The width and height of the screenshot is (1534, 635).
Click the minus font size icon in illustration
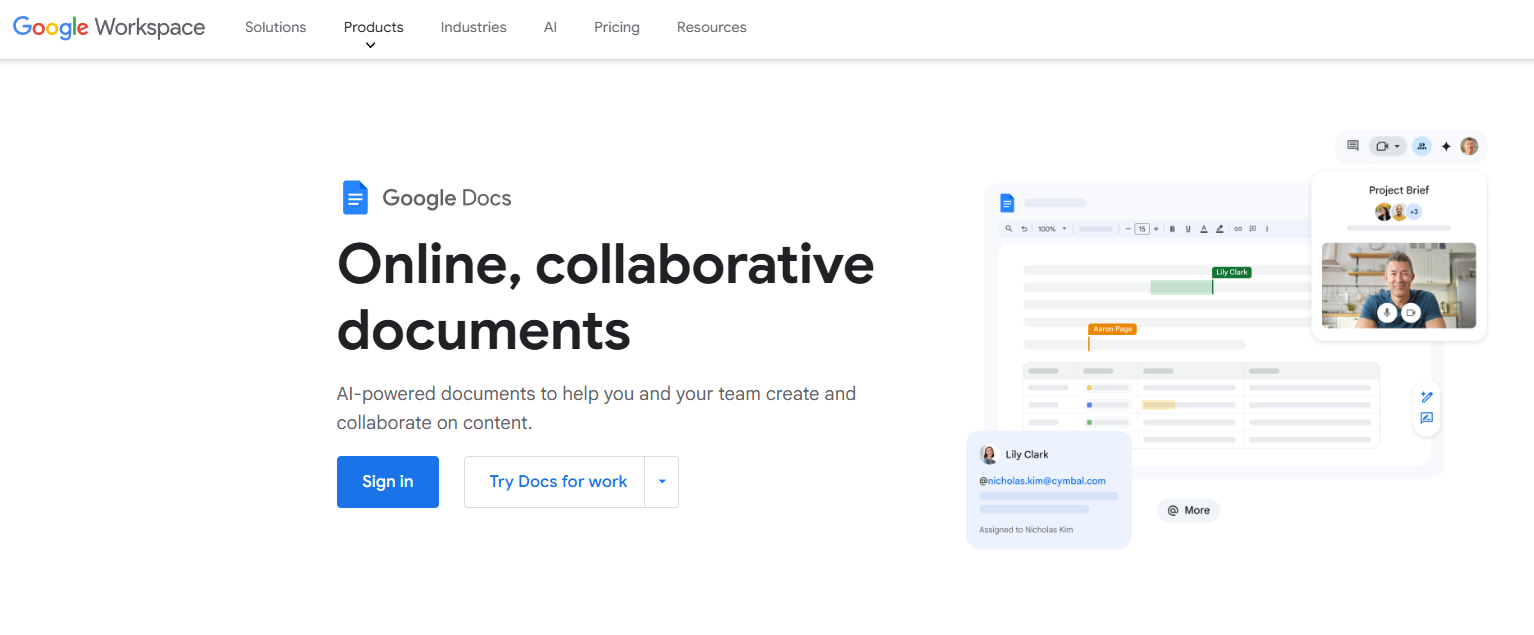pyautogui.click(x=1128, y=229)
